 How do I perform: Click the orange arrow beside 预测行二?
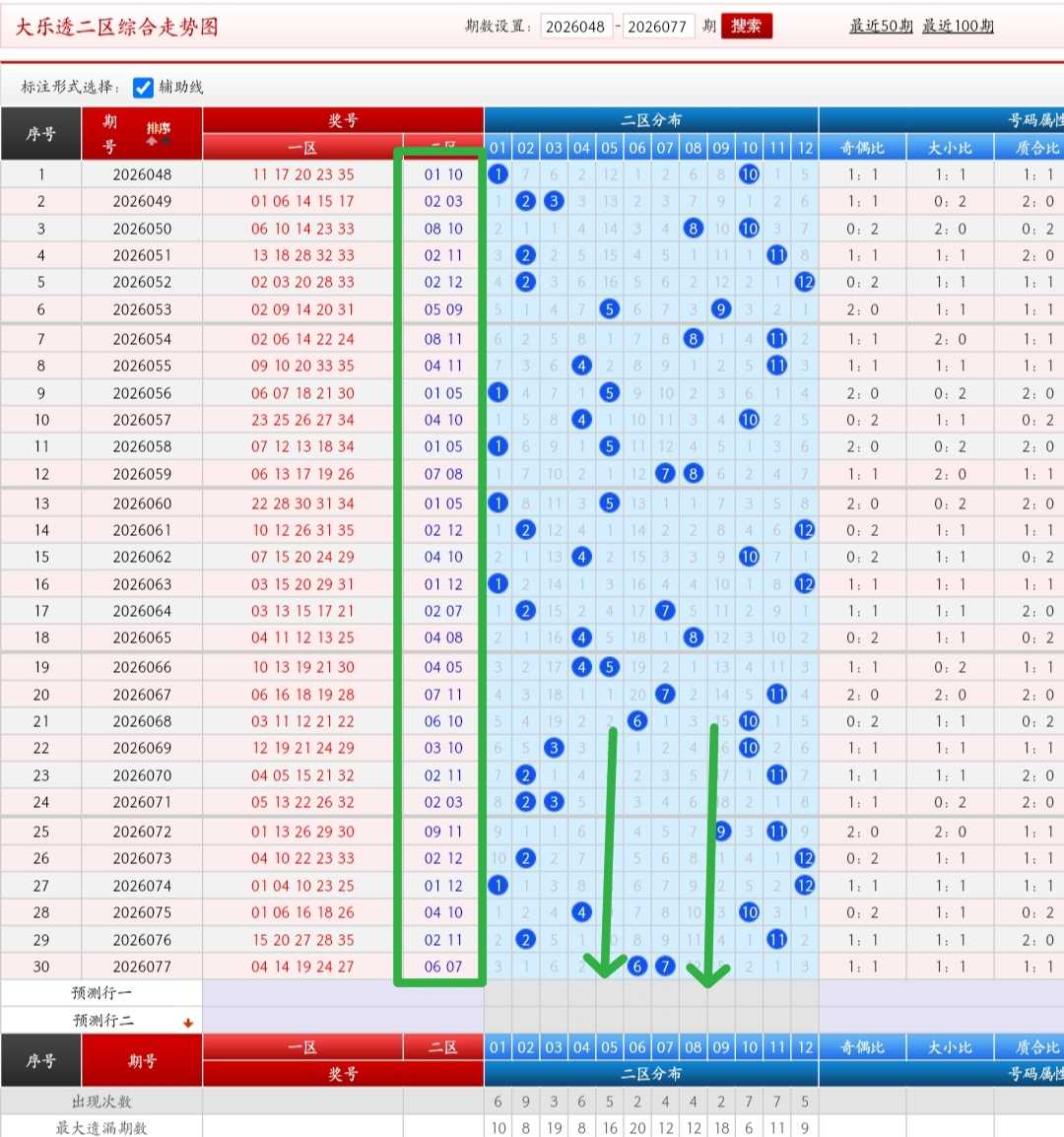coord(188,1023)
